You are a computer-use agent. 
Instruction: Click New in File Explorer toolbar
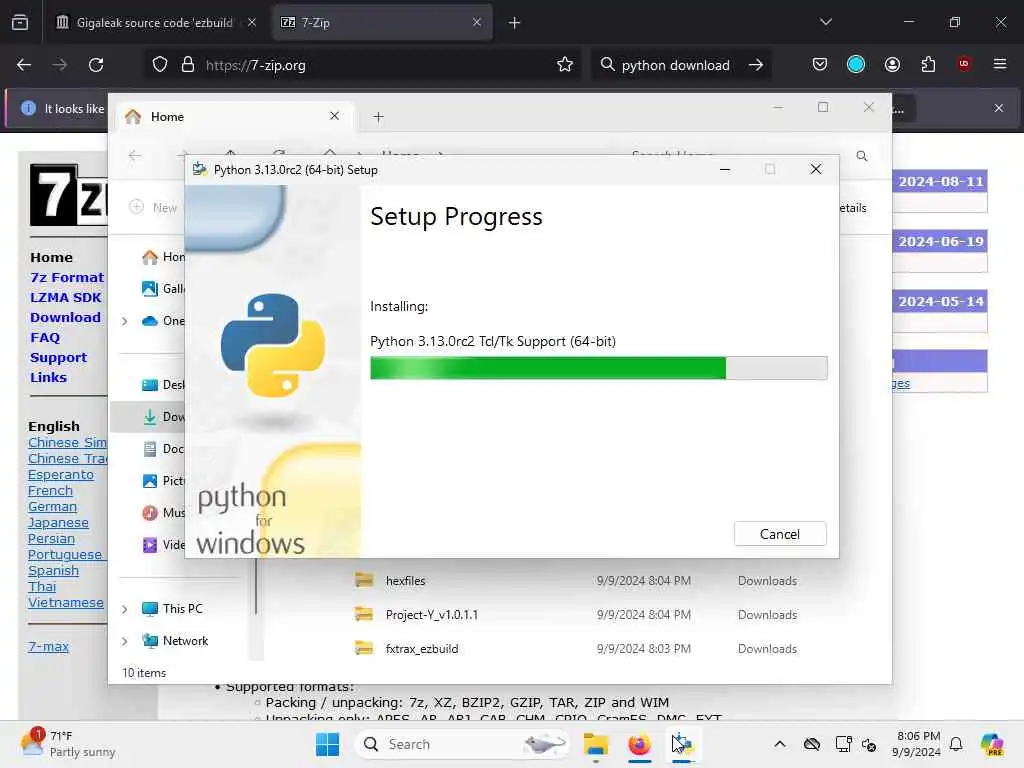[x=153, y=207]
